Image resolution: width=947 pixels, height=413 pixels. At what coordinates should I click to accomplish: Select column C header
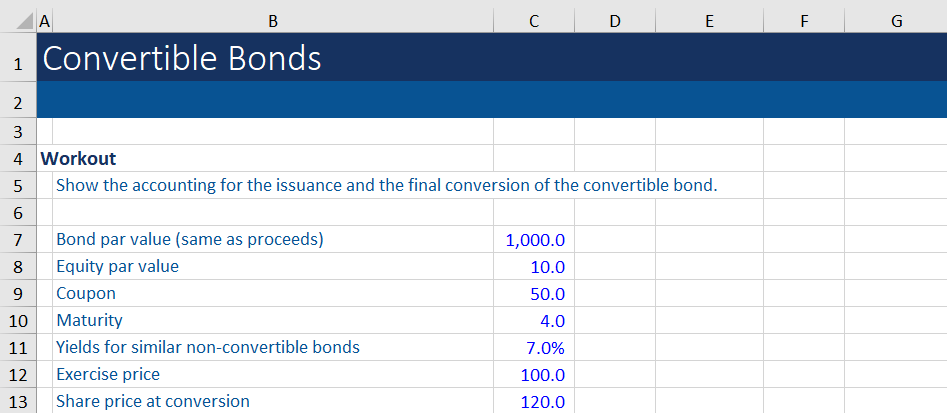534,20
